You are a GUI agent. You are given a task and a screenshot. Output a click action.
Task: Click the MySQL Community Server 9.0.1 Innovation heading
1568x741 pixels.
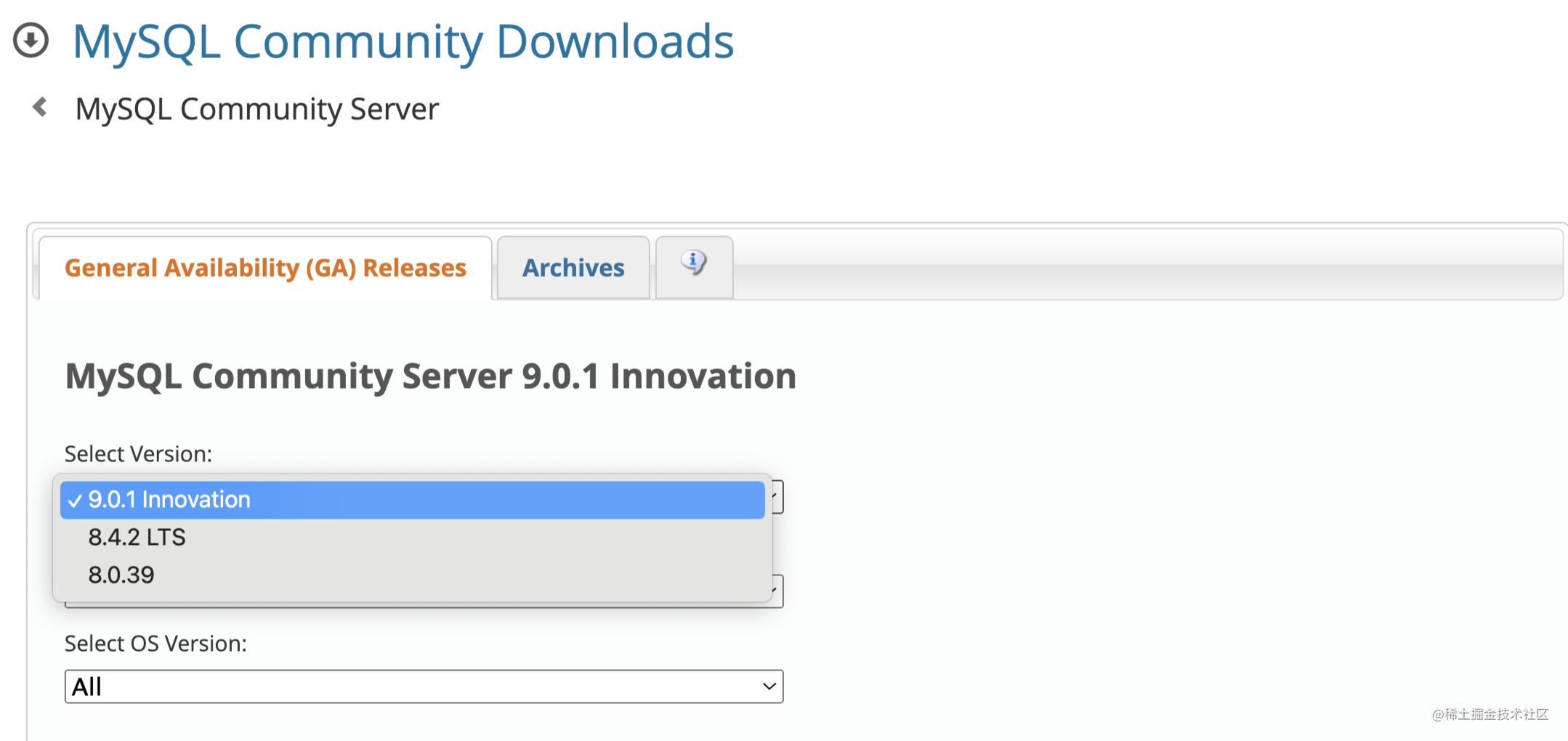click(430, 376)
